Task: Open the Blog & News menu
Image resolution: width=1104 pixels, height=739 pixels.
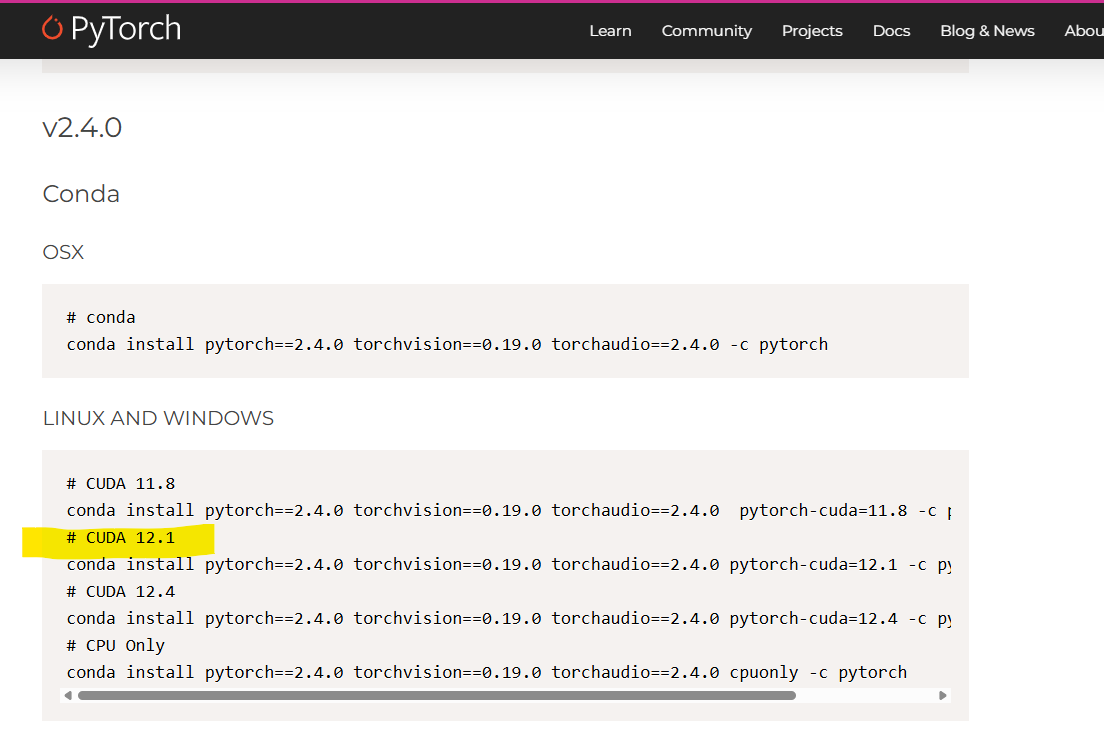Action: [x=987, y=31]
